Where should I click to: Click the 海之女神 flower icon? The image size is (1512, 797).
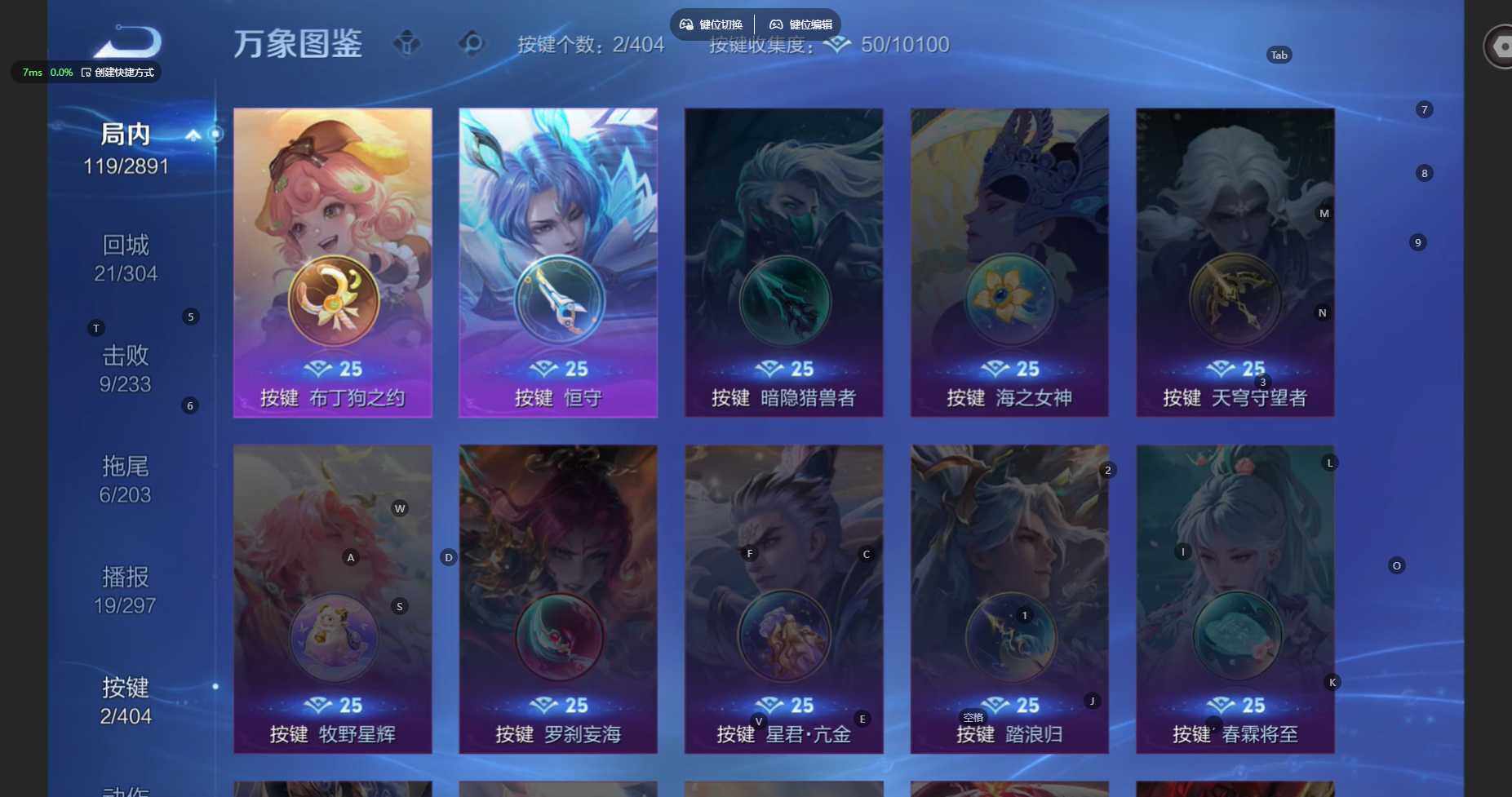point(1010,301)
